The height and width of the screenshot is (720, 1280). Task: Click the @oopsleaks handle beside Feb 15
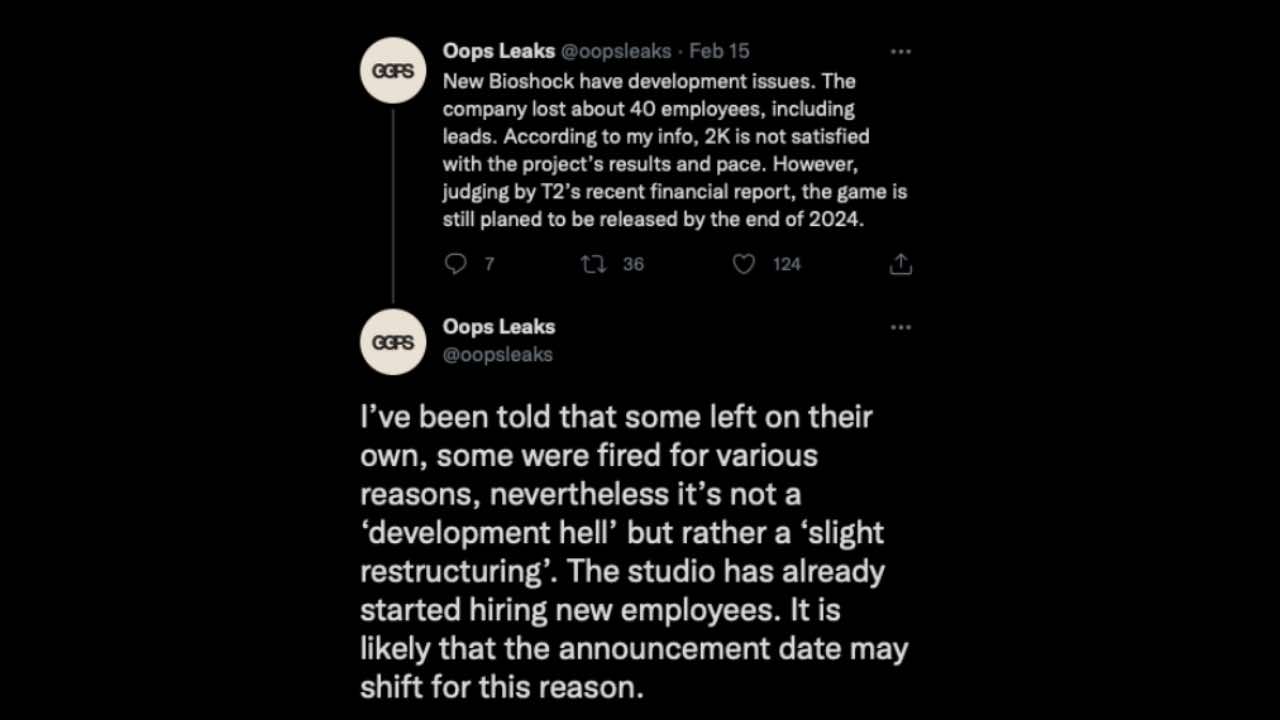[x=615, y=51]
